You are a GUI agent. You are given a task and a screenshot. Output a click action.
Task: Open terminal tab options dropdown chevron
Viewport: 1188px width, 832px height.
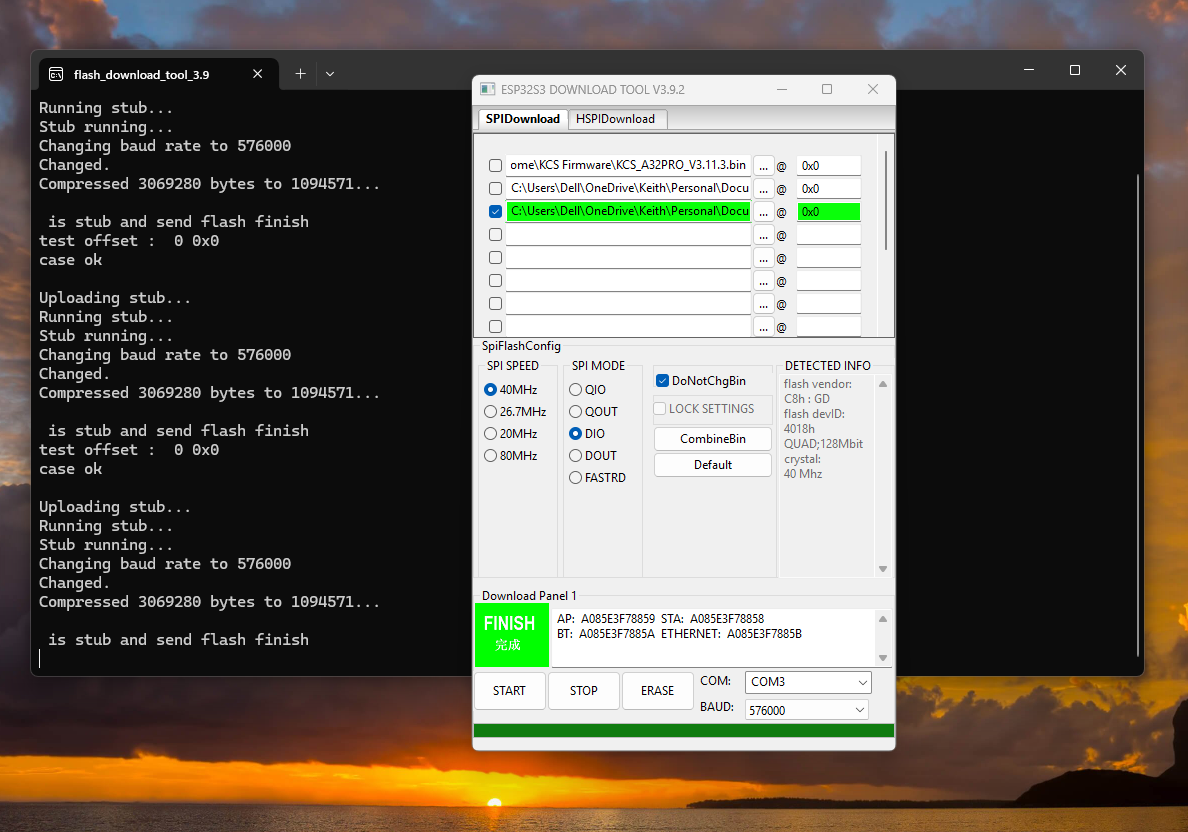point(330,74)
